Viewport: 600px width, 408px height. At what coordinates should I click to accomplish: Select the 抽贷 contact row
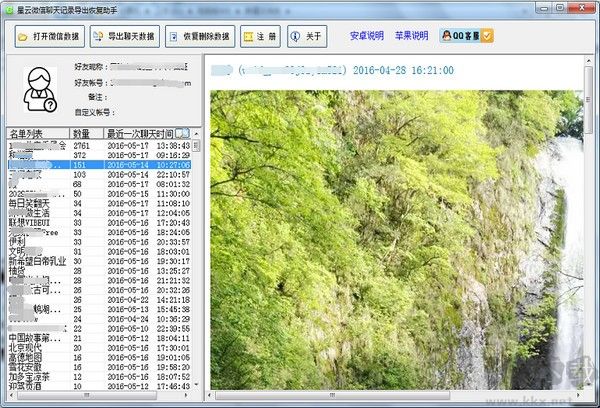pyautogui.click(x=99, y=271)
